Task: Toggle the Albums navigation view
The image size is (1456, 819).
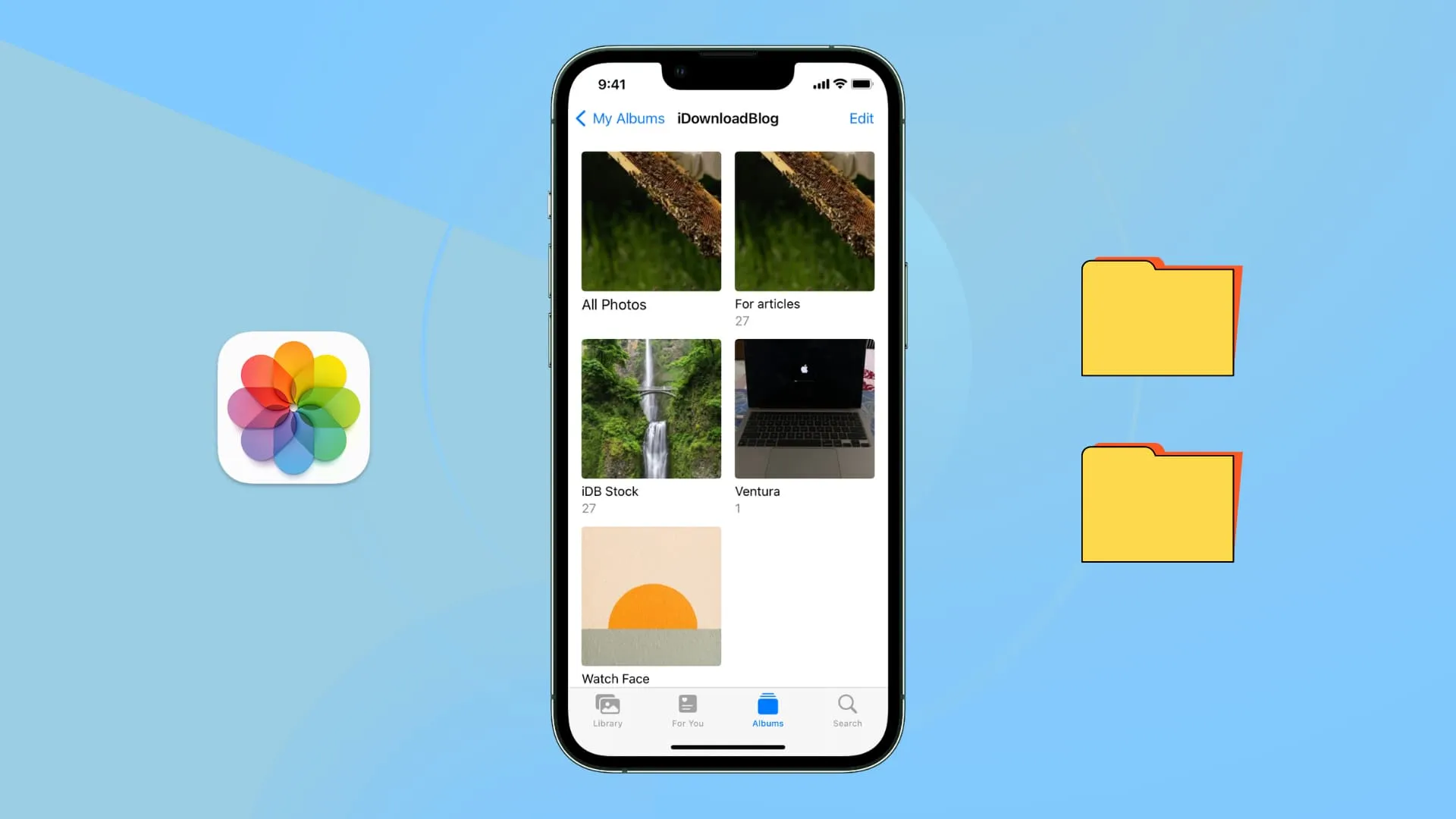Action: click(768, 709)
